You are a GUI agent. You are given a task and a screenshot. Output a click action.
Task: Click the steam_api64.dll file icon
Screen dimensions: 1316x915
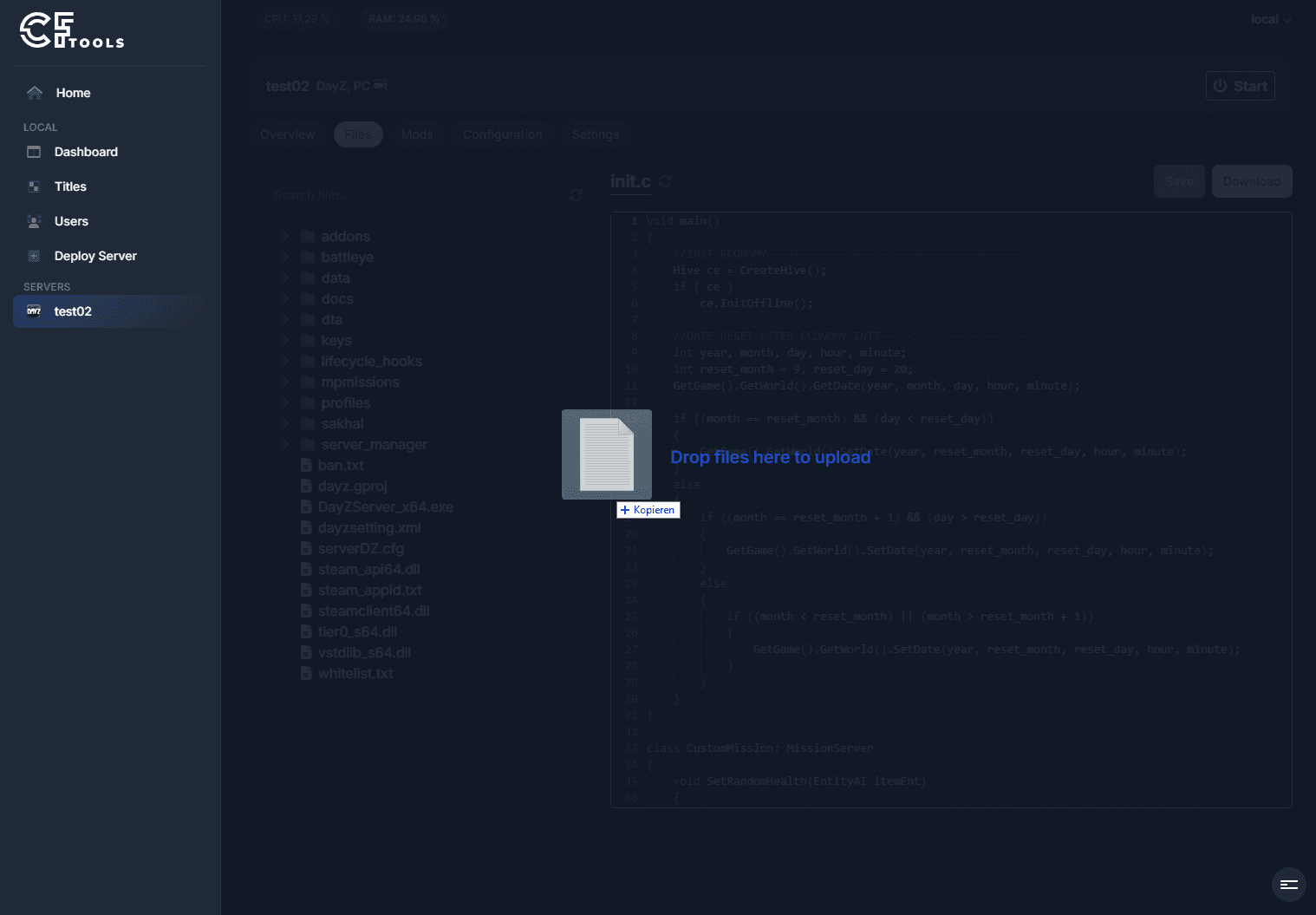(306, 569)
